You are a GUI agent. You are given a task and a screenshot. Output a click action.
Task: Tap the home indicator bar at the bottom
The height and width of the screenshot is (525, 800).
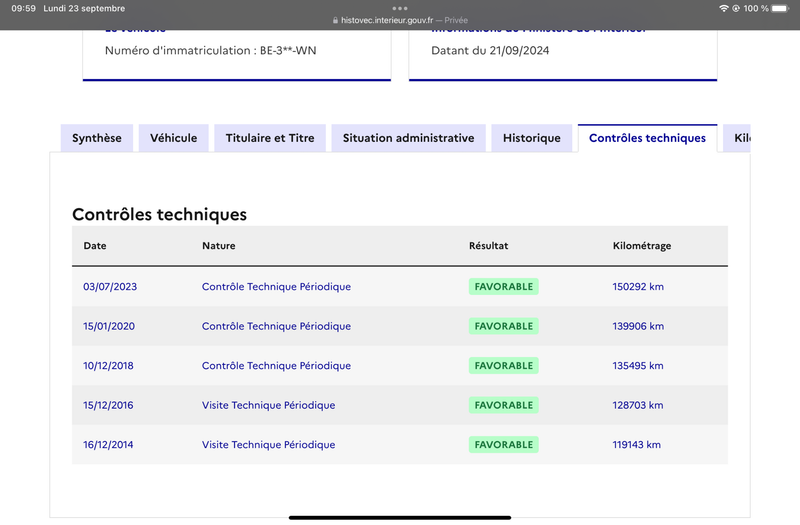tap(400, 518)
